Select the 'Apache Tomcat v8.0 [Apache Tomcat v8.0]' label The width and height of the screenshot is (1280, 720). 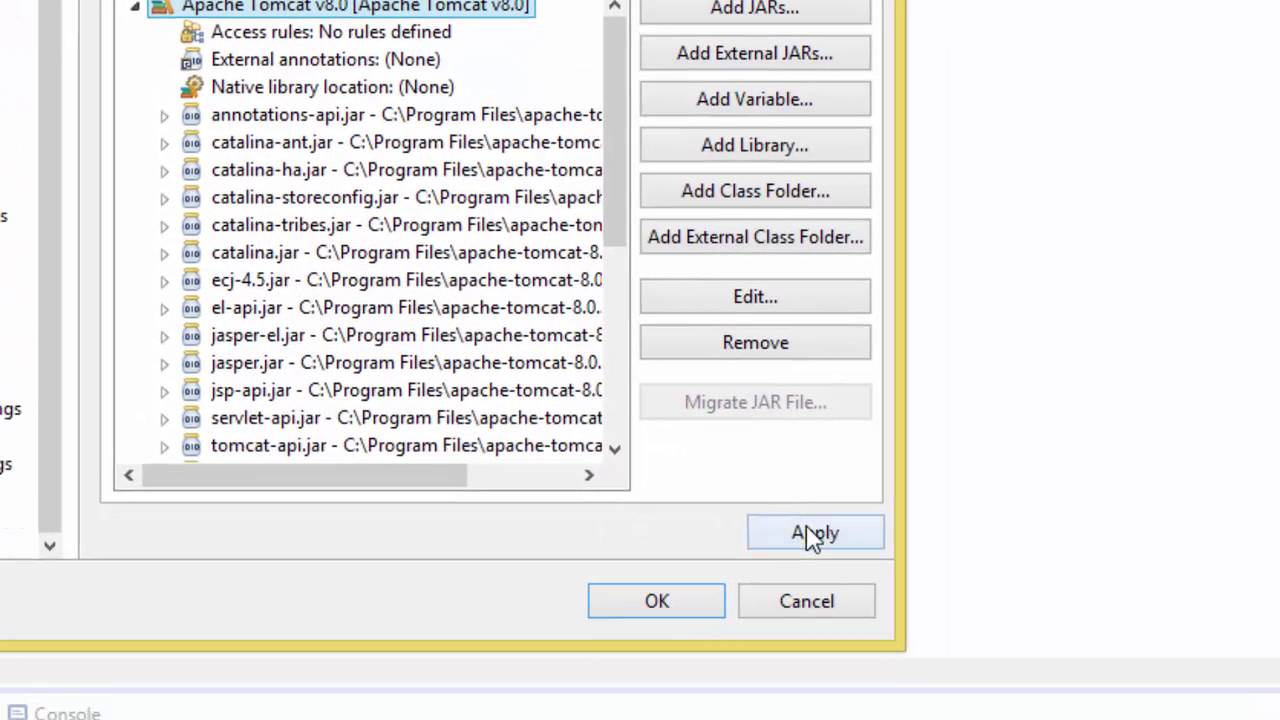[355, 7]
